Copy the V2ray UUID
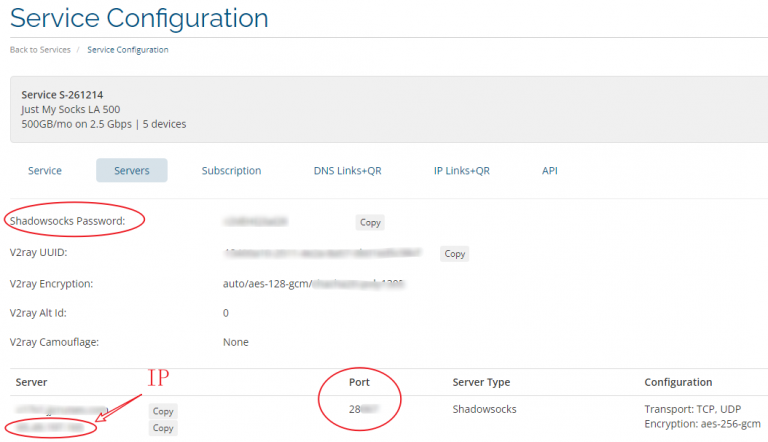 [455, 254]
